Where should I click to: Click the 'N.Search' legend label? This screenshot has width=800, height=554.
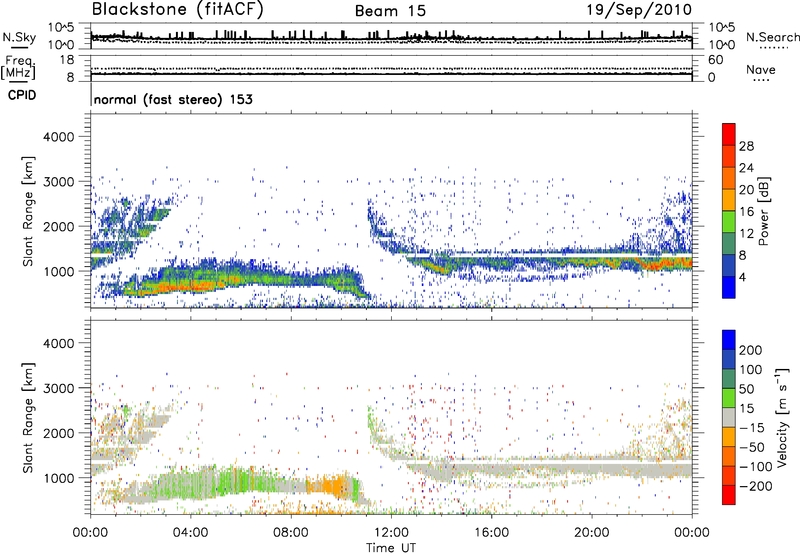point(772,37)
